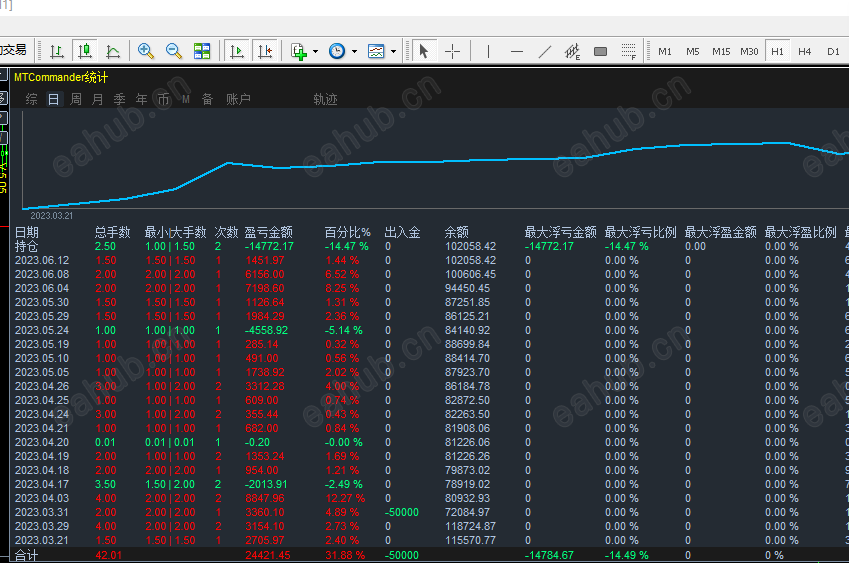Click the 盈亏金额 column header

click(269, 232)
